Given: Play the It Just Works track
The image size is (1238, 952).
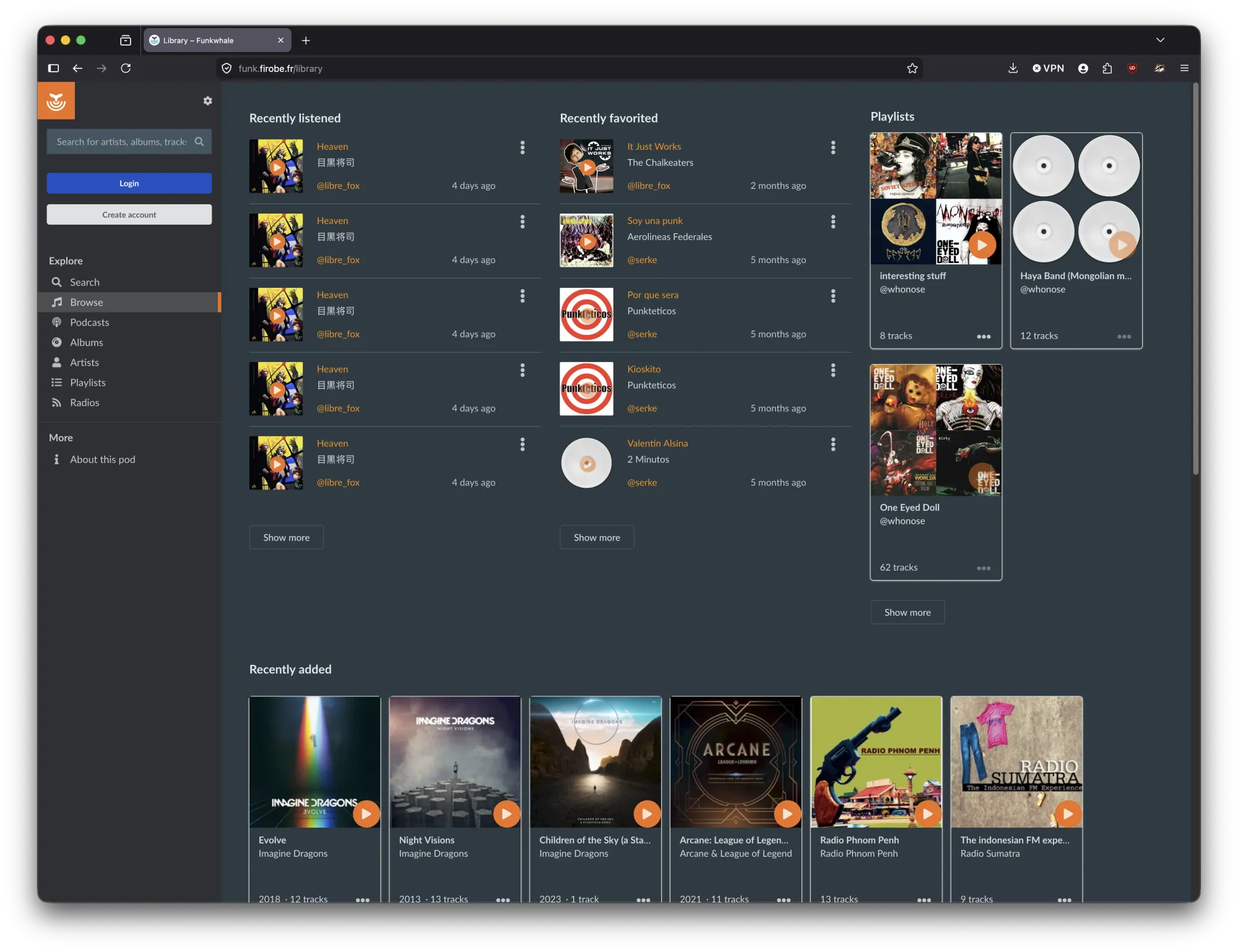Looking at the screenshot, I should point(587,167).
